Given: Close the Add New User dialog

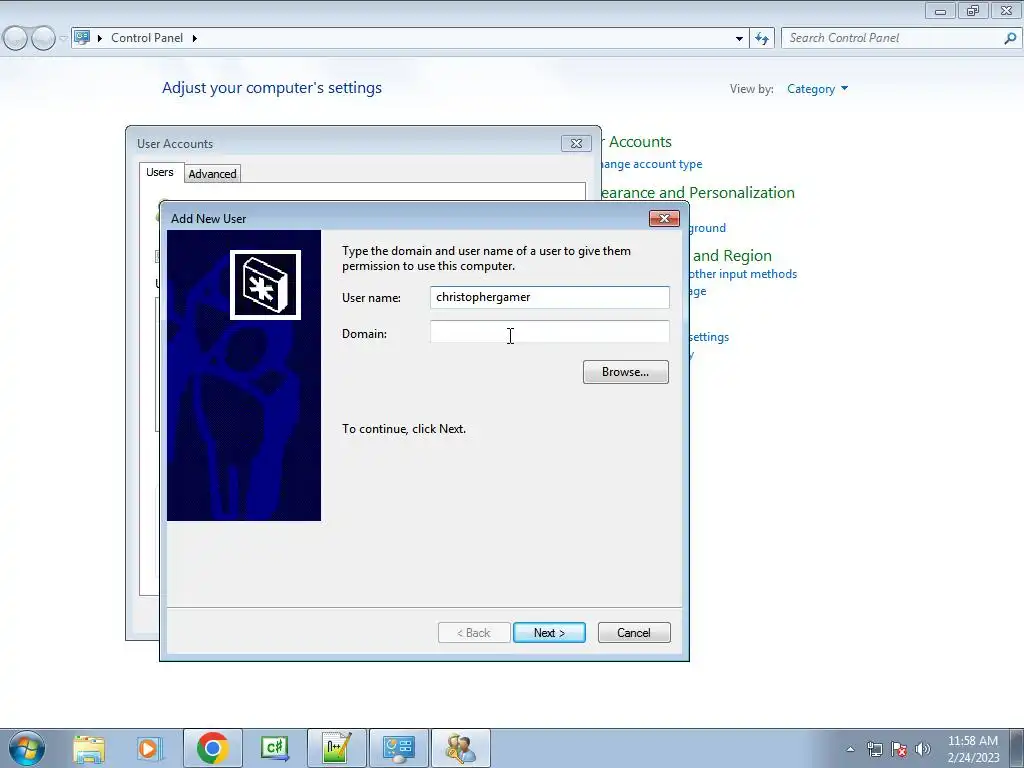Looking at the screenshot, I should (x=664, y=218).
